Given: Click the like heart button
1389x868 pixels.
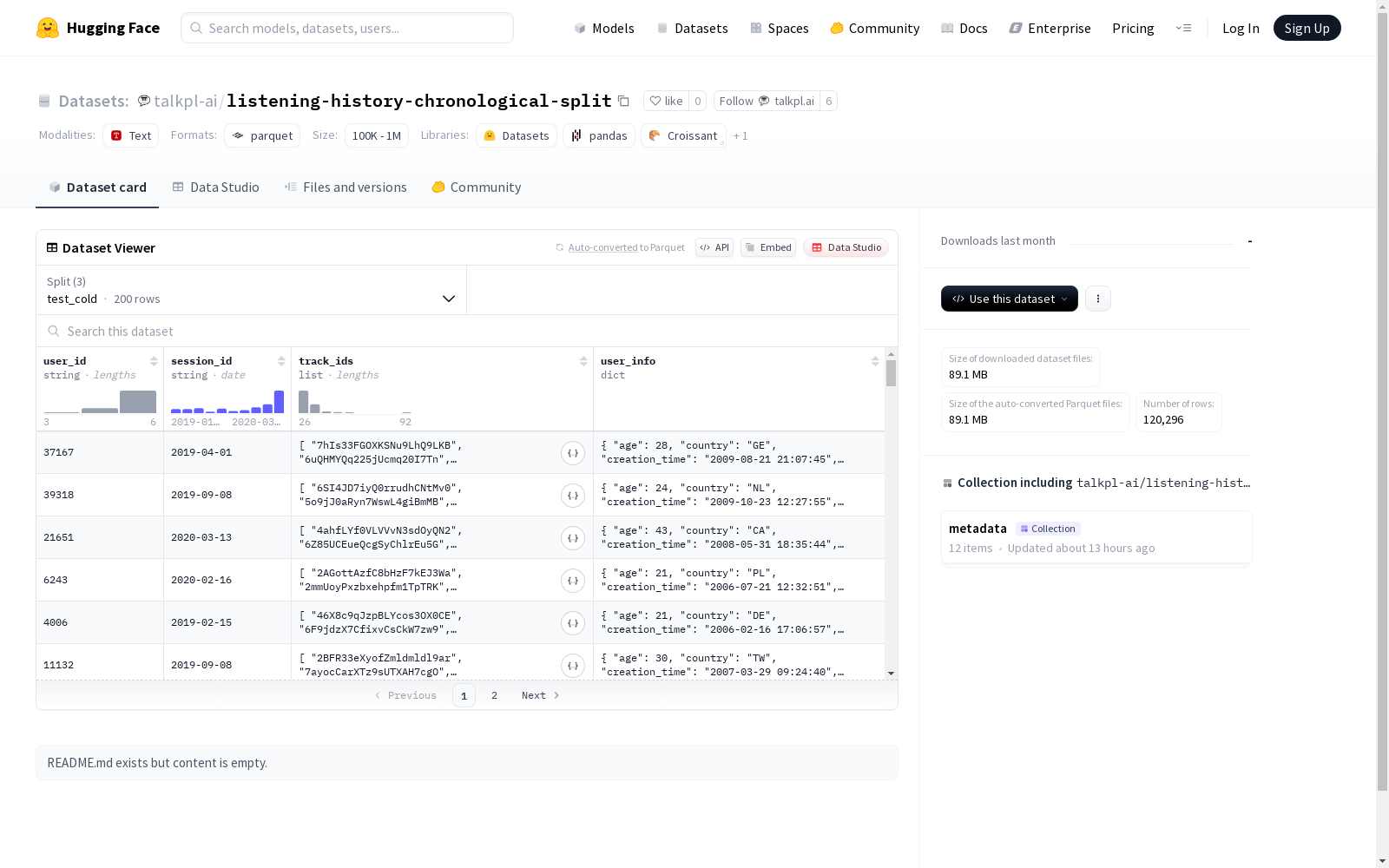Looking at the screenshot, I should pyautogui.click(x=666, y=101).
